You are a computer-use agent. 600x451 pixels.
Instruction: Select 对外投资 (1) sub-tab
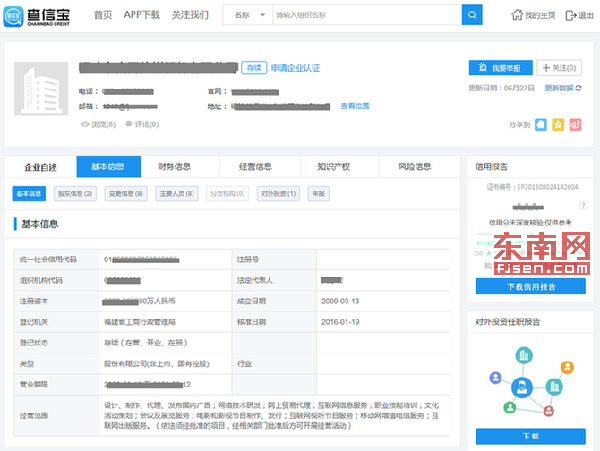pos(278,194)
